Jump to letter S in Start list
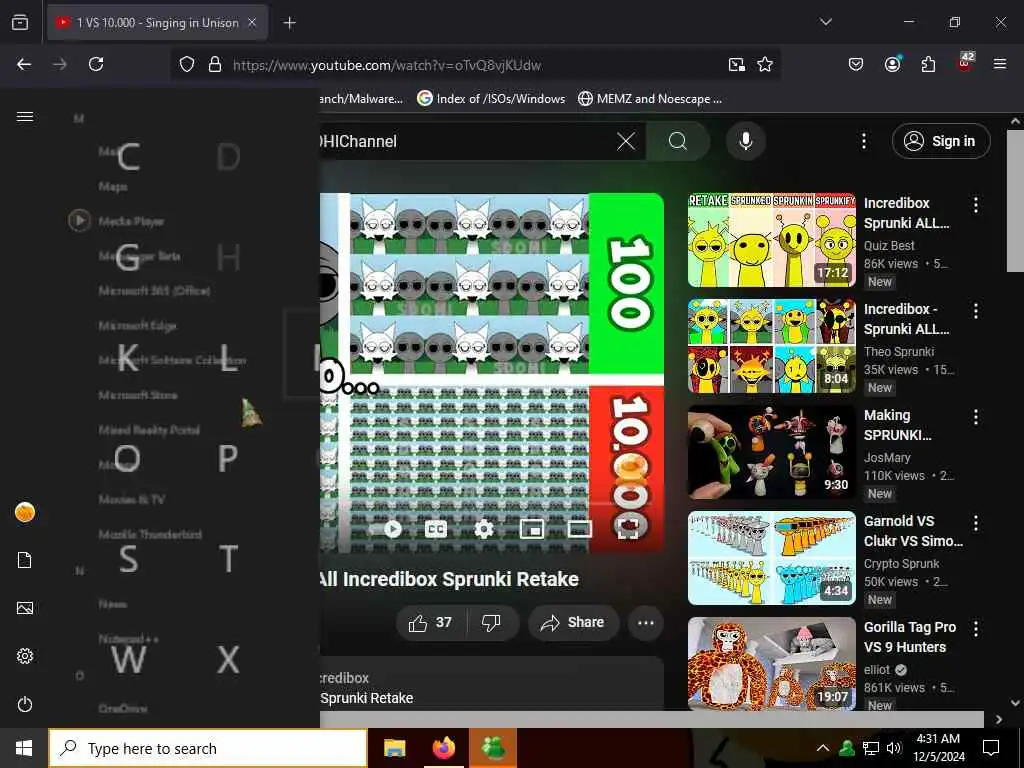This screenshot has width=1024, height=768. (128, 559)
